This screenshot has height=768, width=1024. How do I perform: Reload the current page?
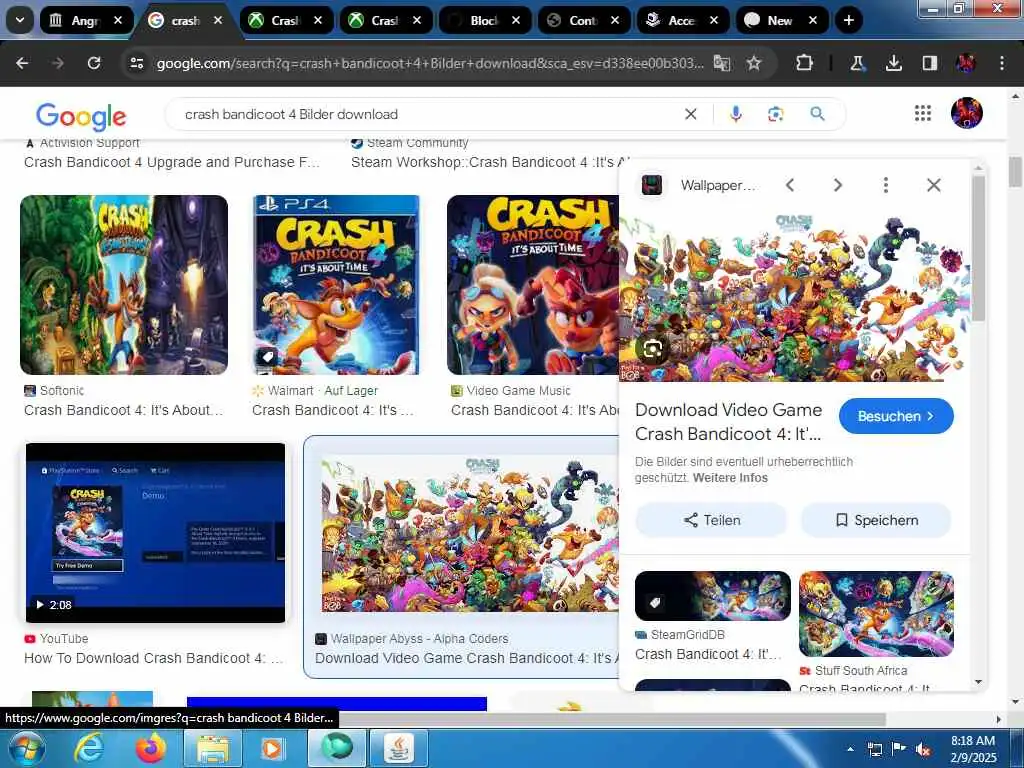[x=94, y=63]
